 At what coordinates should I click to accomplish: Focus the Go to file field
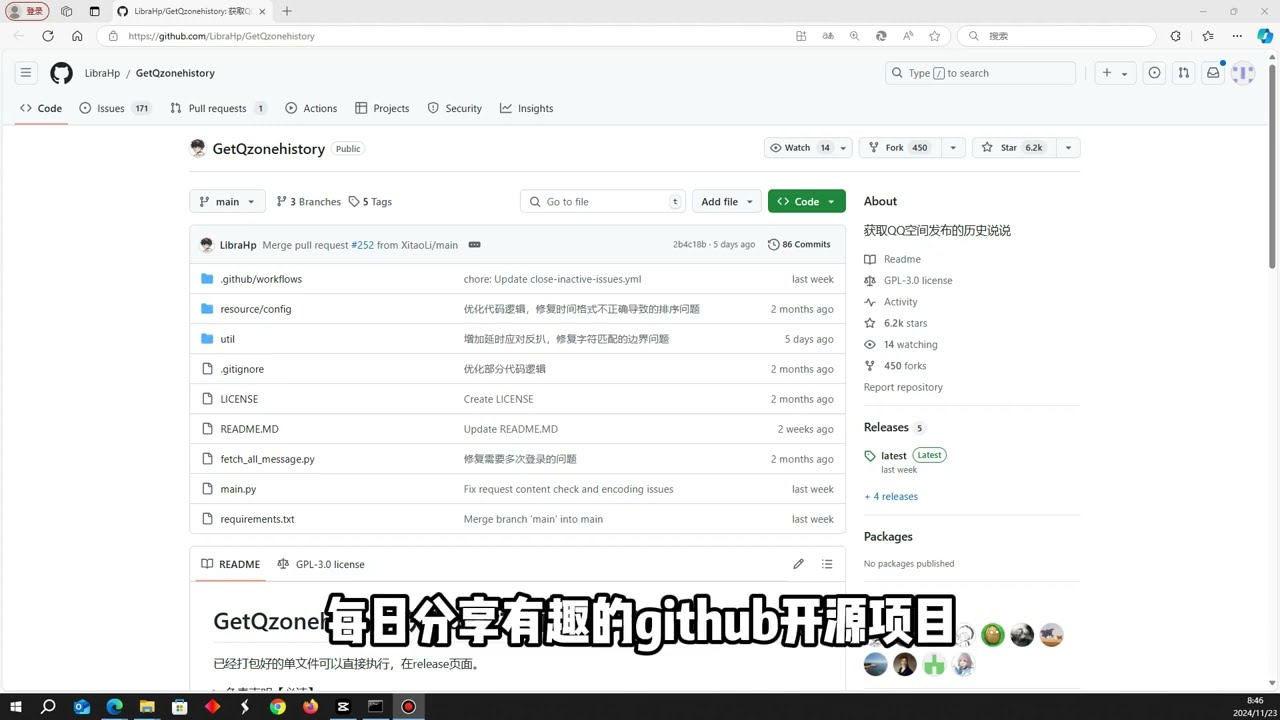tap(603, 201)
